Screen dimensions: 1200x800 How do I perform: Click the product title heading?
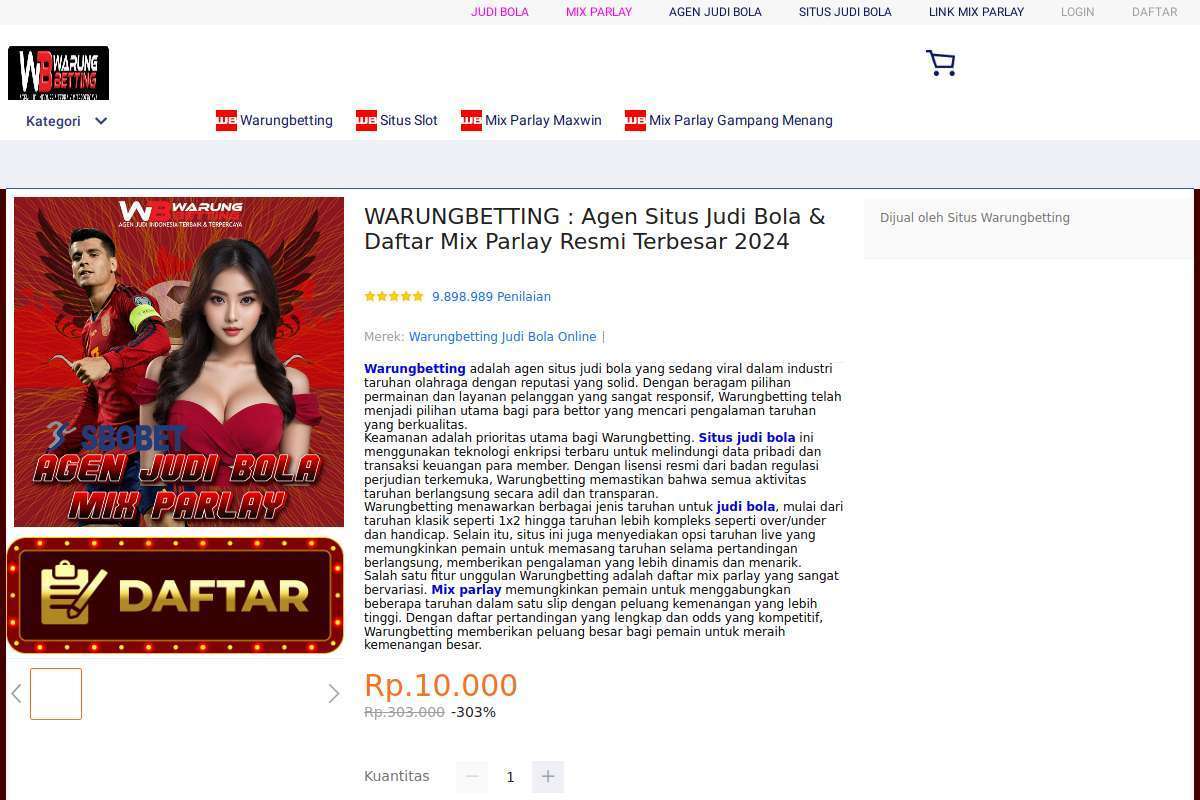(595, 229)
